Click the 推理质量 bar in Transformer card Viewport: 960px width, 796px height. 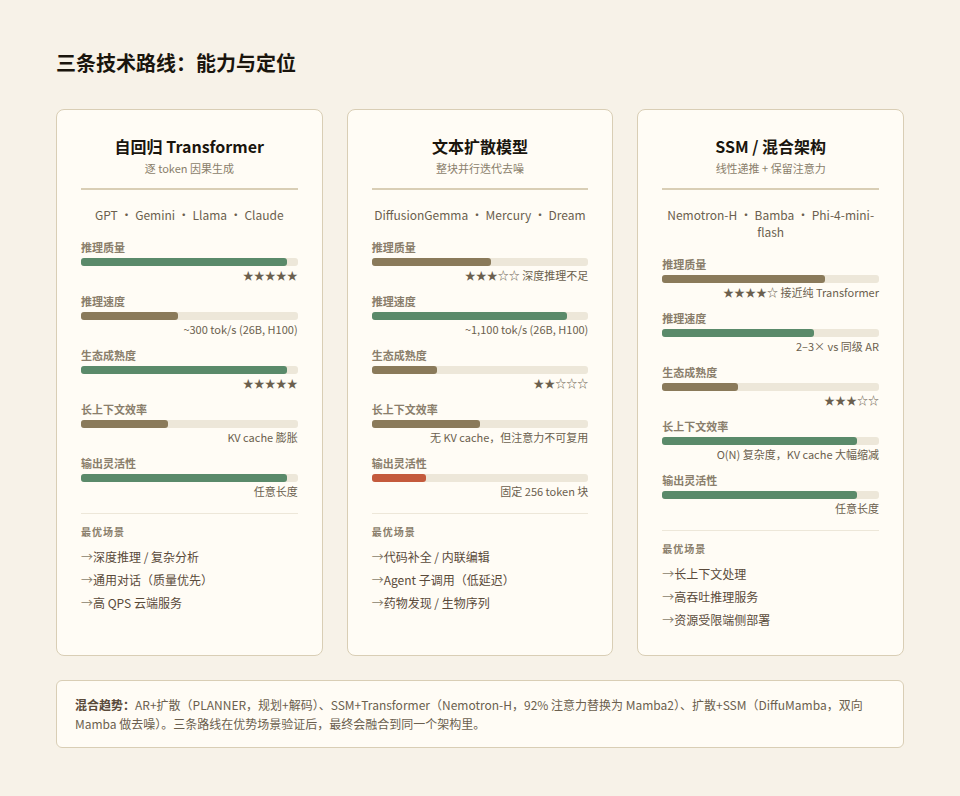[x=189, y=262]
